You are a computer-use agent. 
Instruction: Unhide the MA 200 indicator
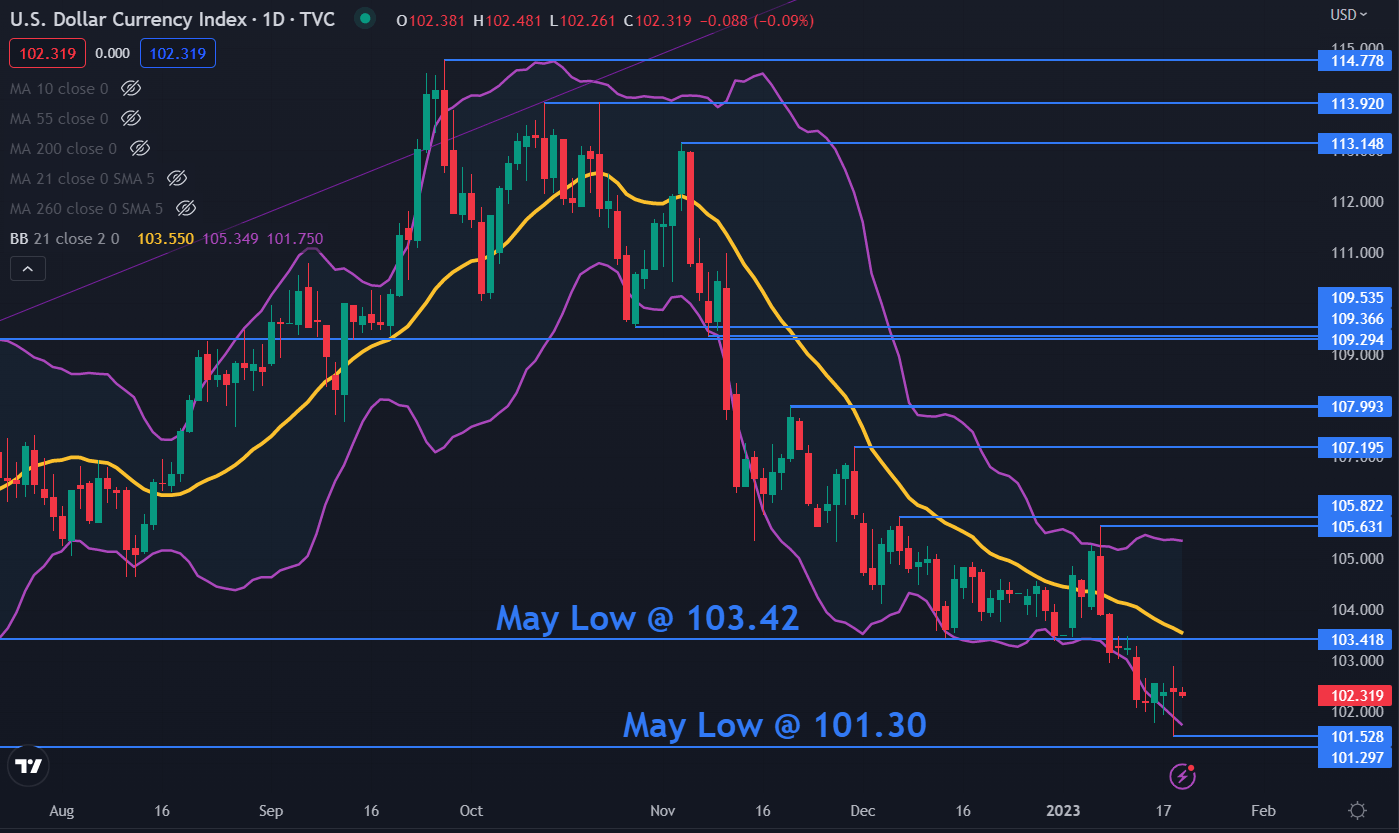[140, 149]
